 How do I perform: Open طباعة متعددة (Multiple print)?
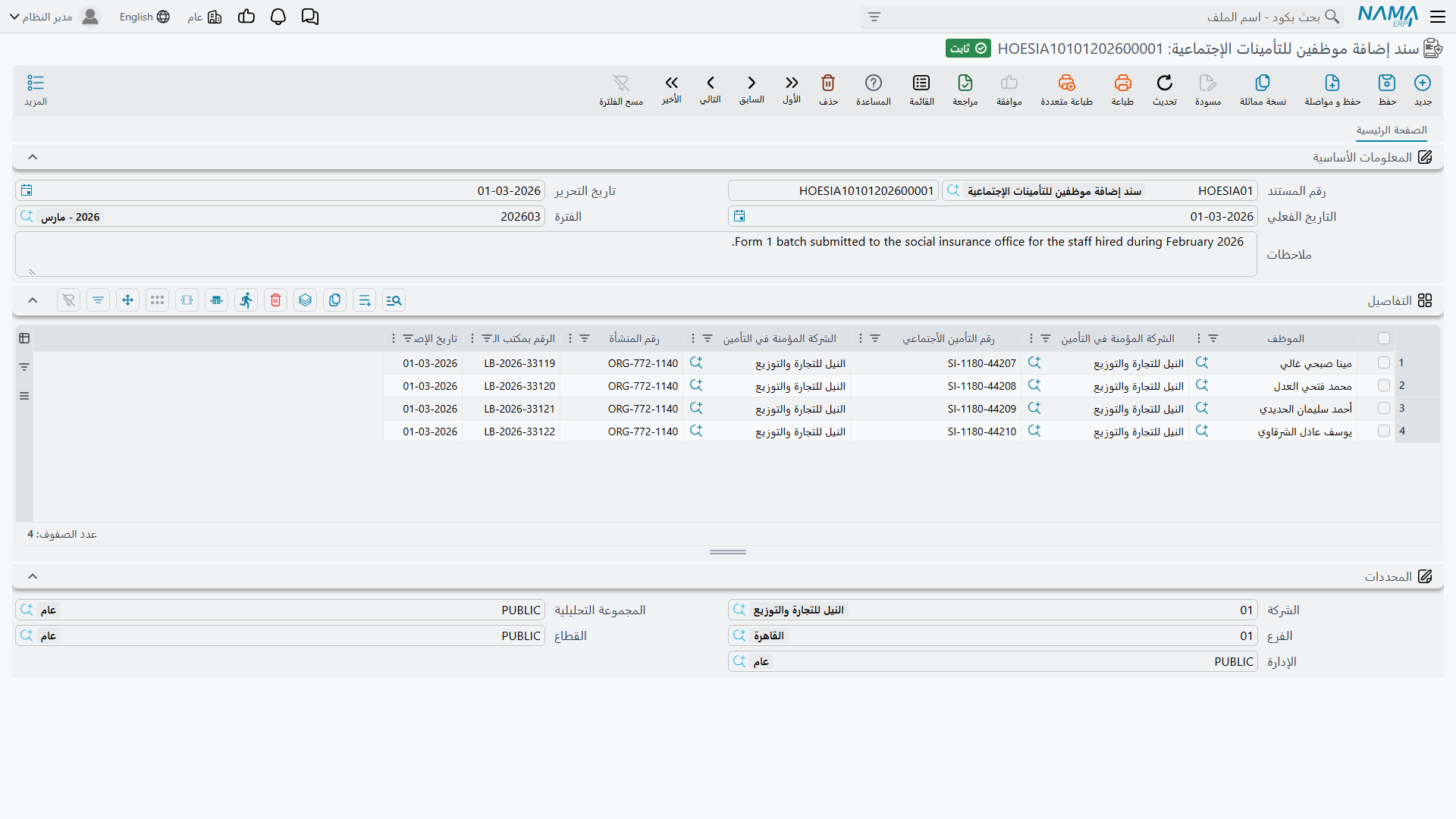pos(1066,83)
